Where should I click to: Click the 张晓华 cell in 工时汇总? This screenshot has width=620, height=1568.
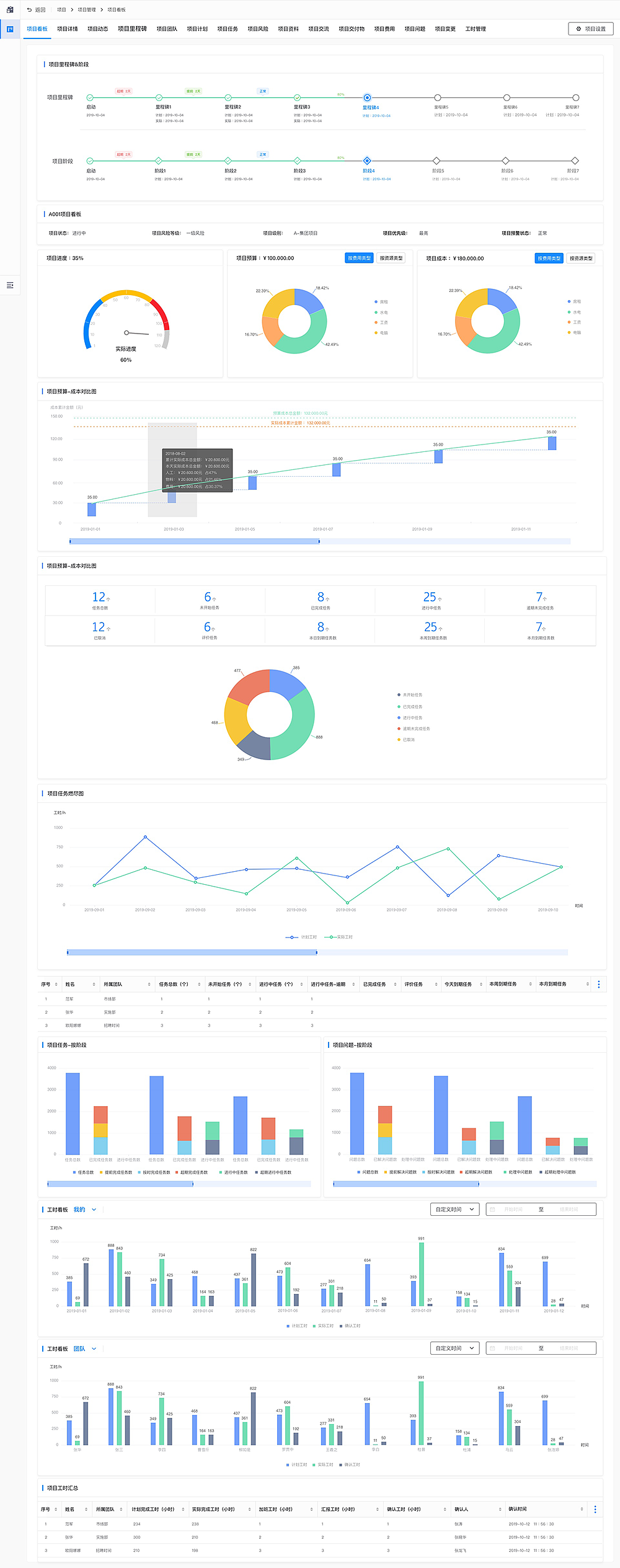click(x=460, y=1538)
